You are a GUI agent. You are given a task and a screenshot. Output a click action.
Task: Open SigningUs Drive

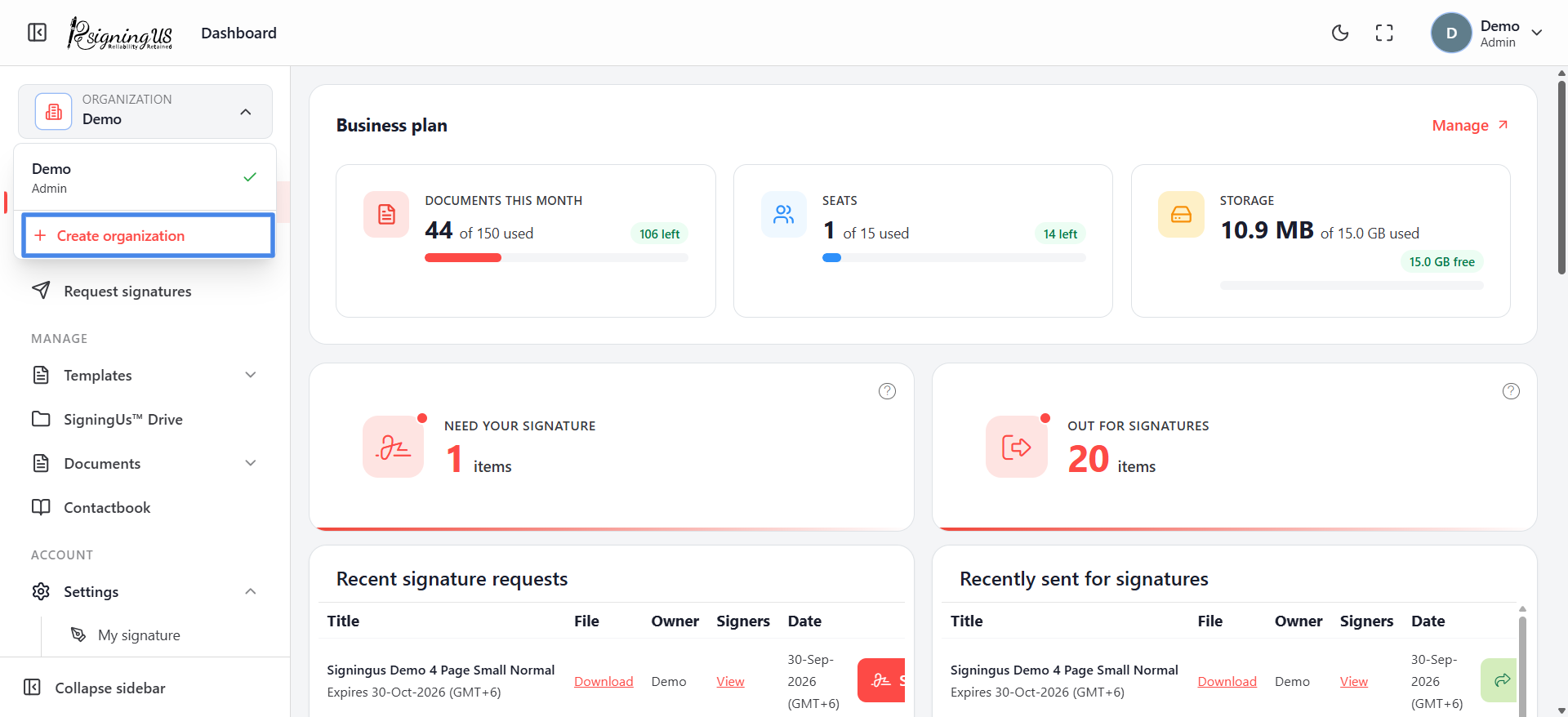(145, 419)
